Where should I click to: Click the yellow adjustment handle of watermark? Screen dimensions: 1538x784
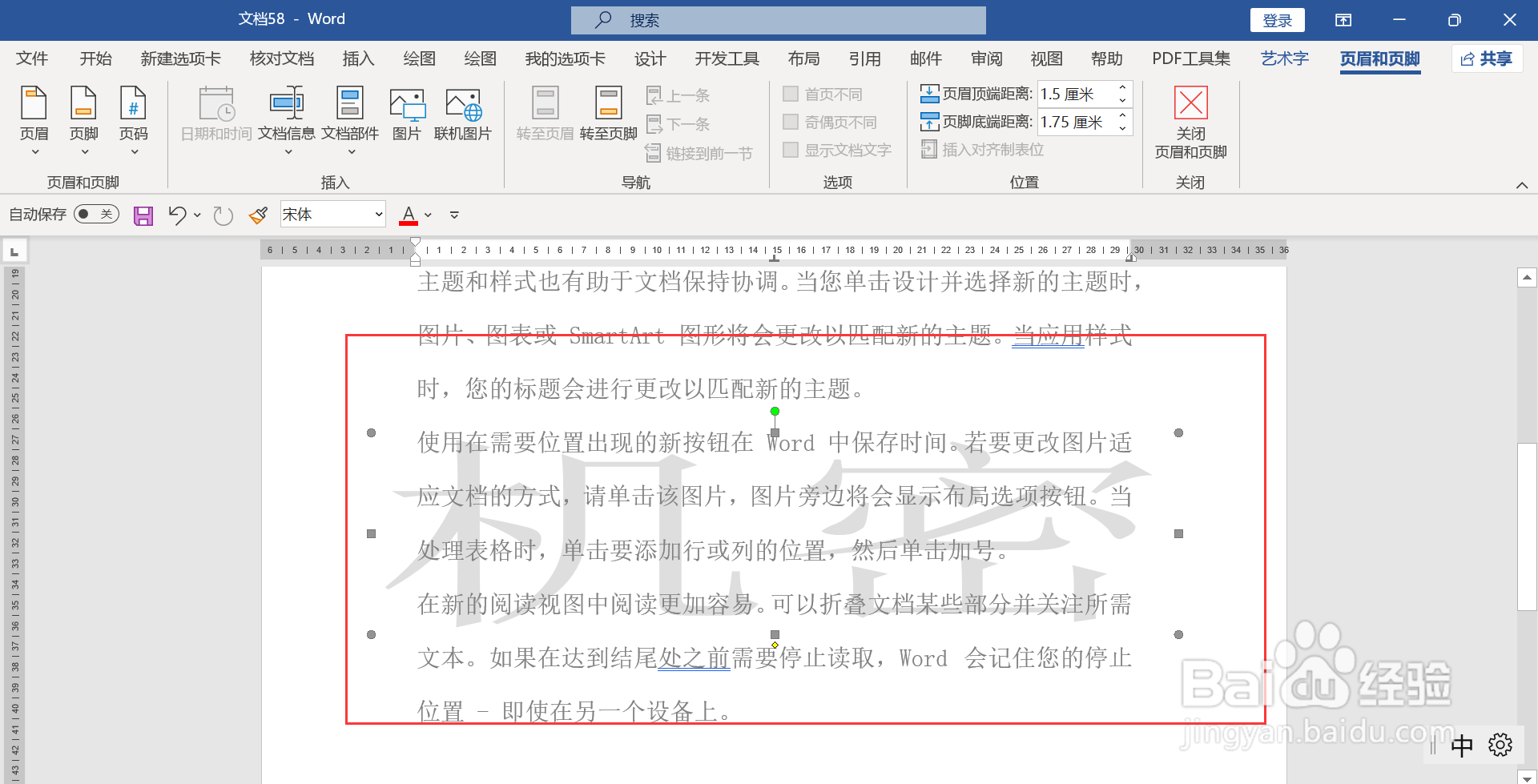click(x=775, y=645)
